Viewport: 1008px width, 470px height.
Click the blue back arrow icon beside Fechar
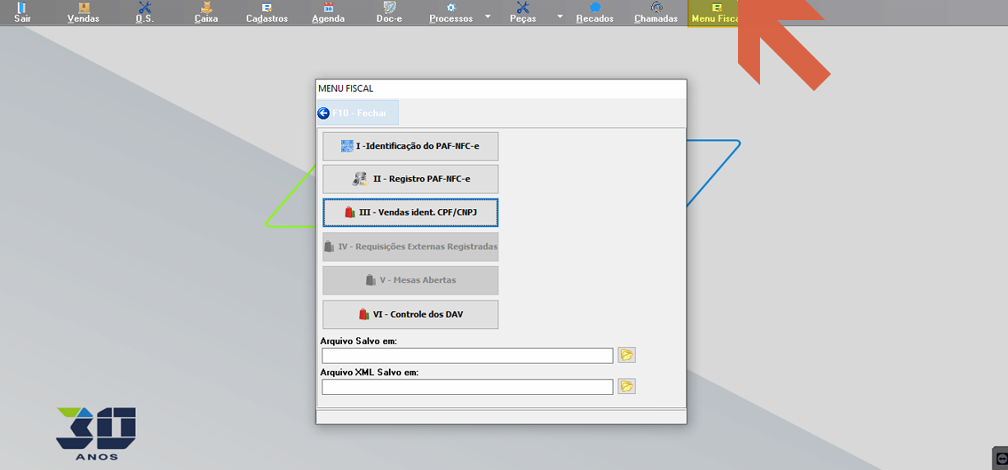click(323, 113)
